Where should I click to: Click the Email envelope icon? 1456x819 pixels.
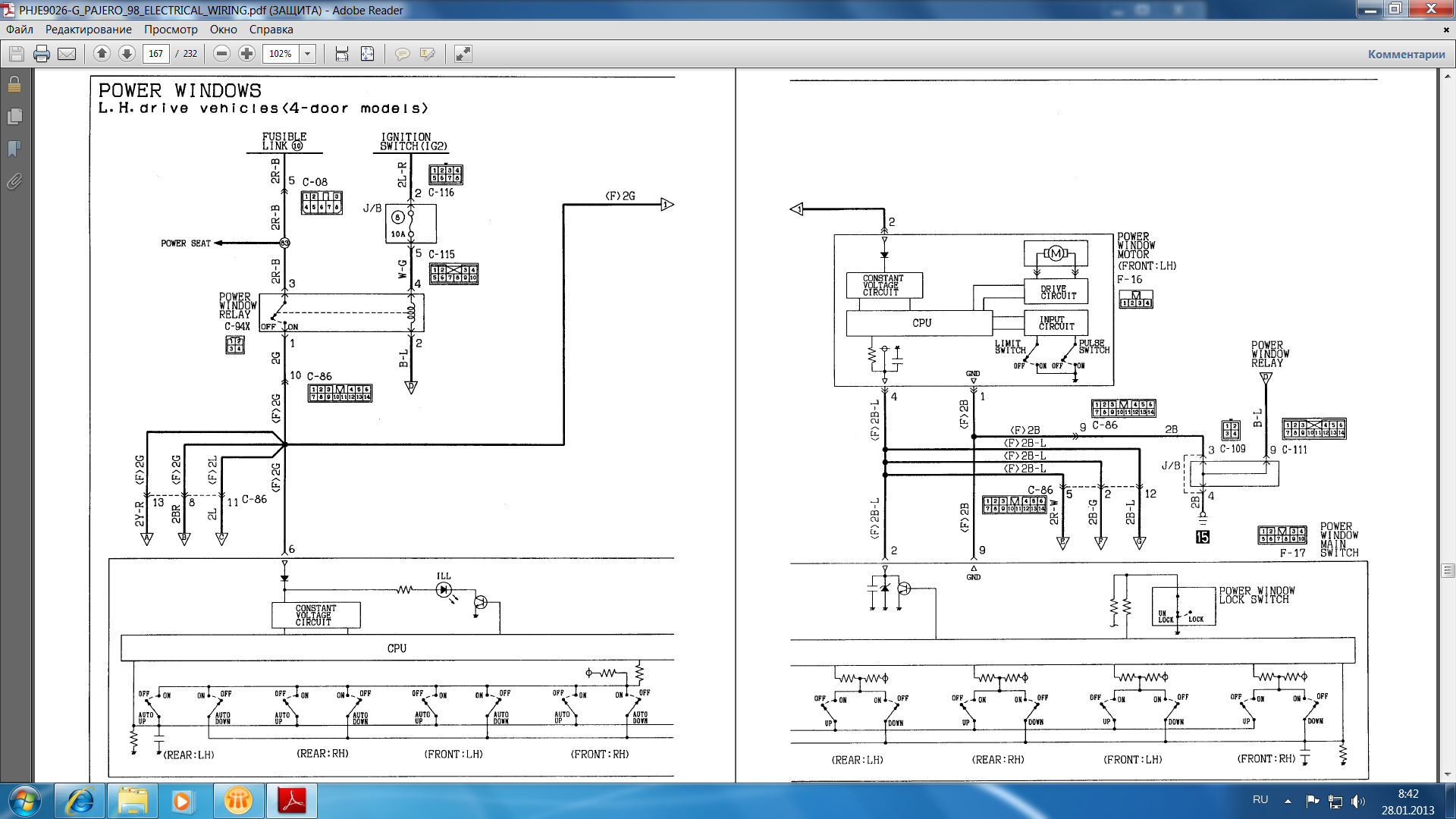coord(67,54)
